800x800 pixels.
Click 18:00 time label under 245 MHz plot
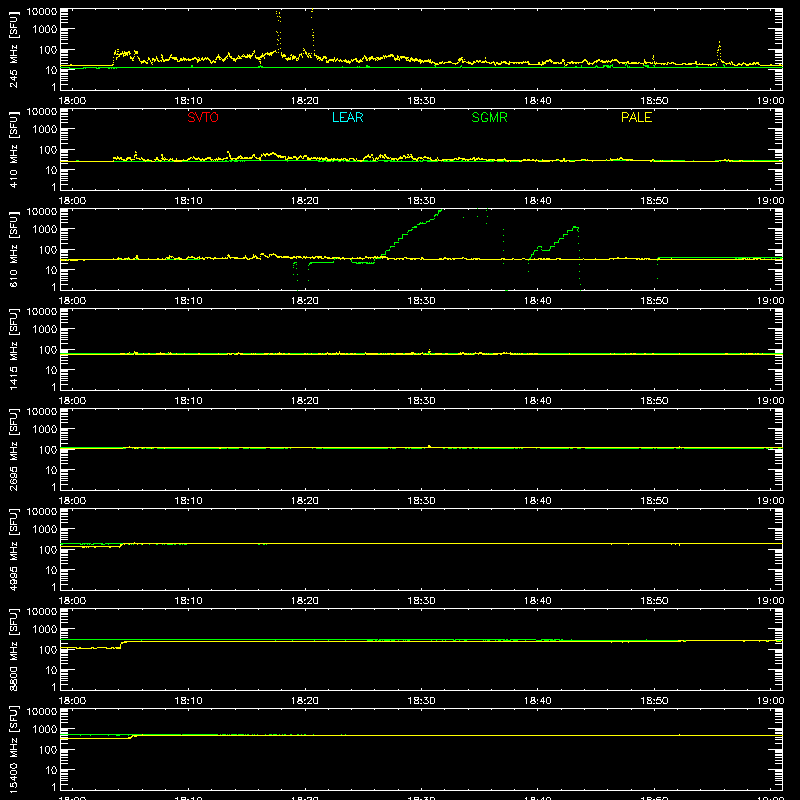(72, 101)
